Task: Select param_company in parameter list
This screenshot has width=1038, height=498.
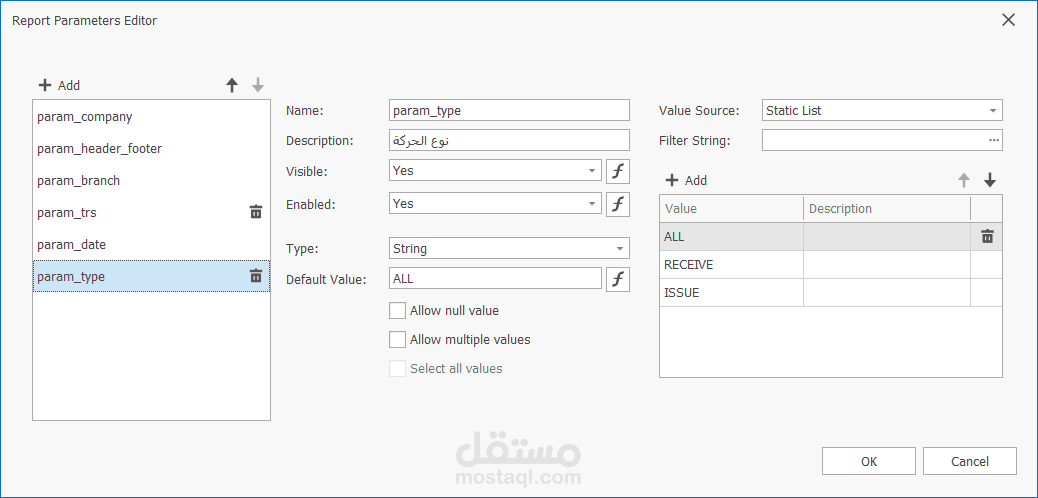Action: [85, 117]
